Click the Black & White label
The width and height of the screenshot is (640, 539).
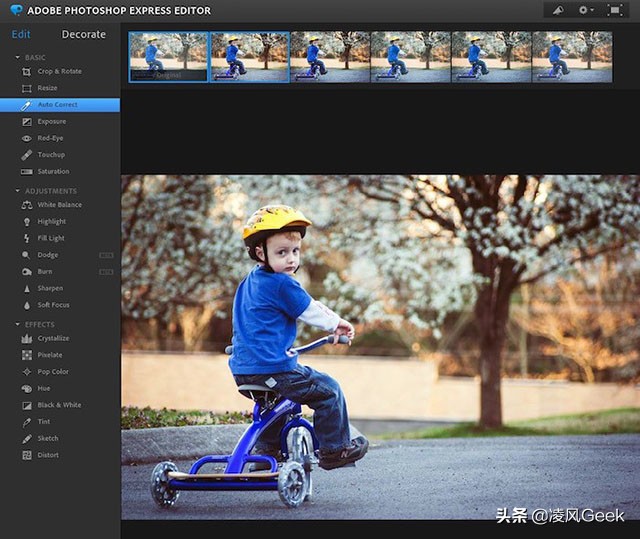click(x=59, y=405)
